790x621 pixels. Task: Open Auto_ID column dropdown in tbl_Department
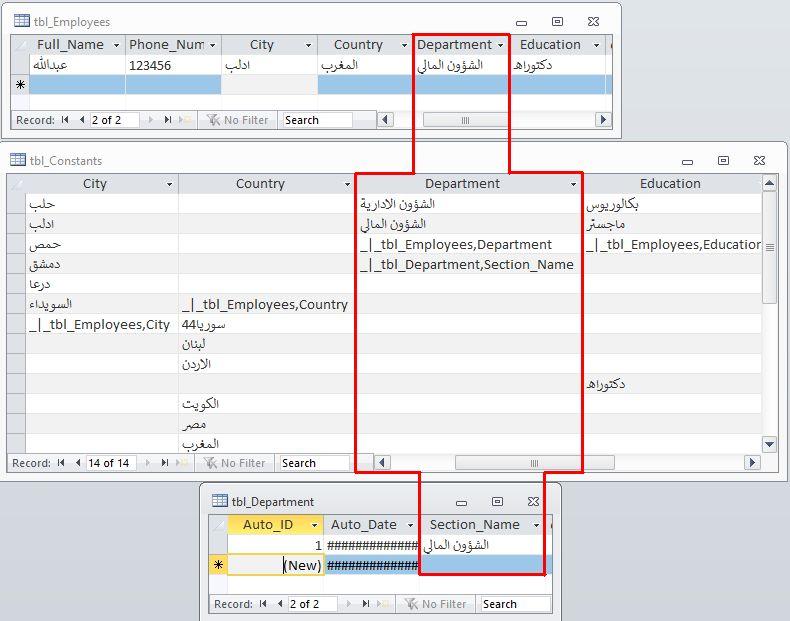coord(315,525)
